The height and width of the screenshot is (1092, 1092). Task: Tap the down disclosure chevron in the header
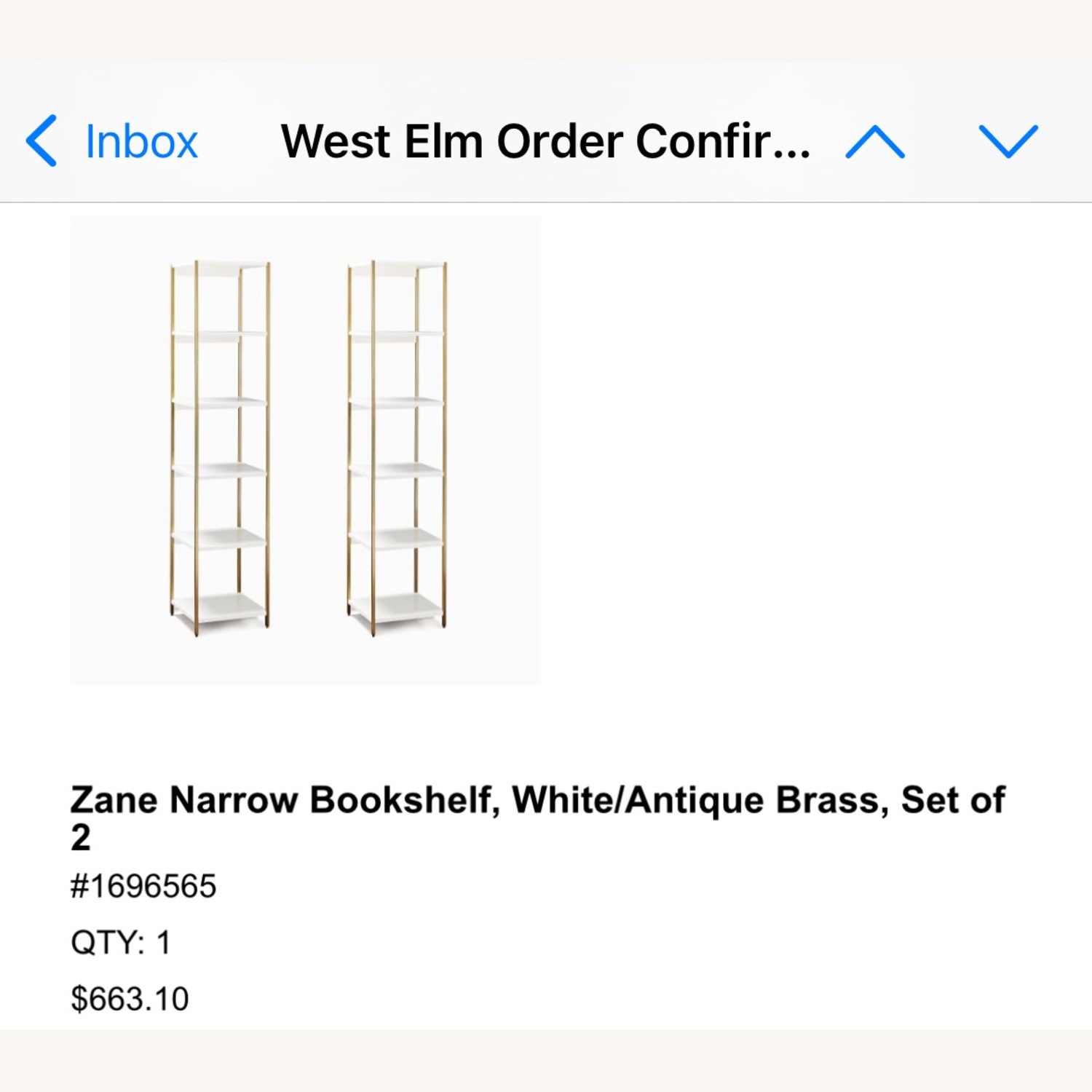pyautogui.click(x=1008, y=141)
